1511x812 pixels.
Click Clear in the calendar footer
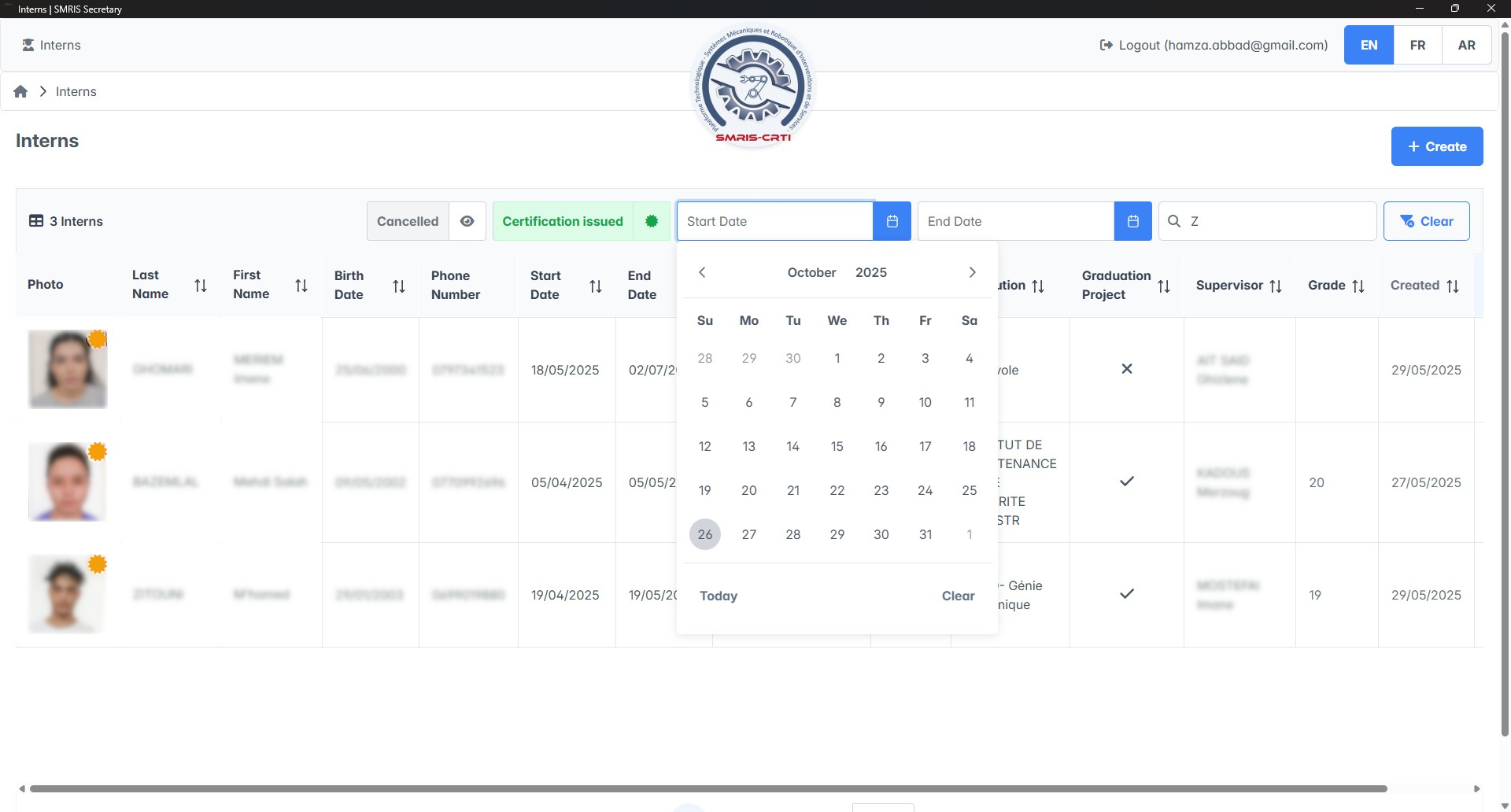[x=958, y=596]
